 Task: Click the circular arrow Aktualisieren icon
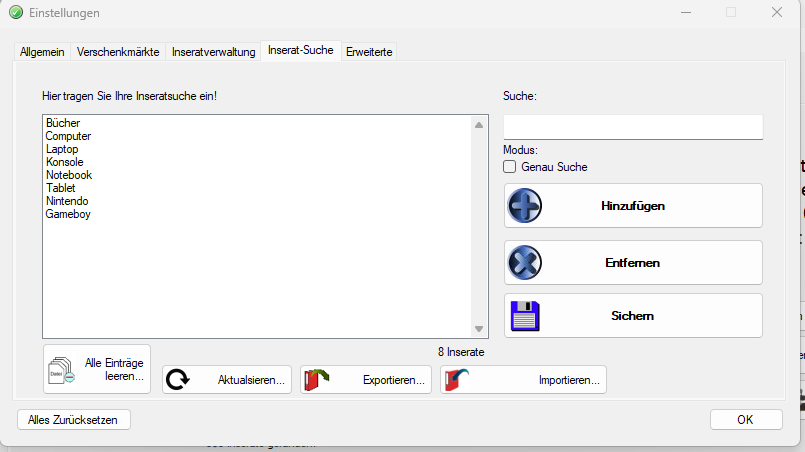[179, 380]
